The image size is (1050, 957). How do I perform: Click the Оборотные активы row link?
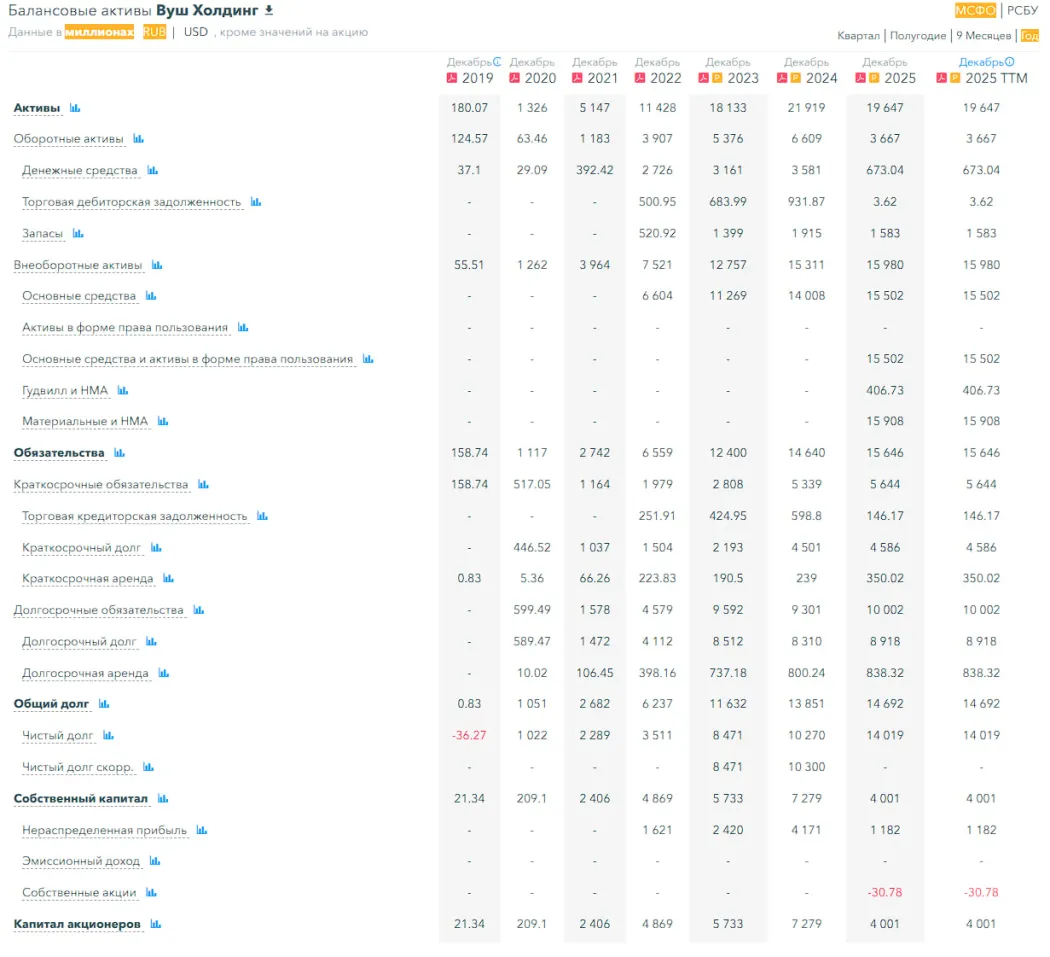(x=69, y=139)
